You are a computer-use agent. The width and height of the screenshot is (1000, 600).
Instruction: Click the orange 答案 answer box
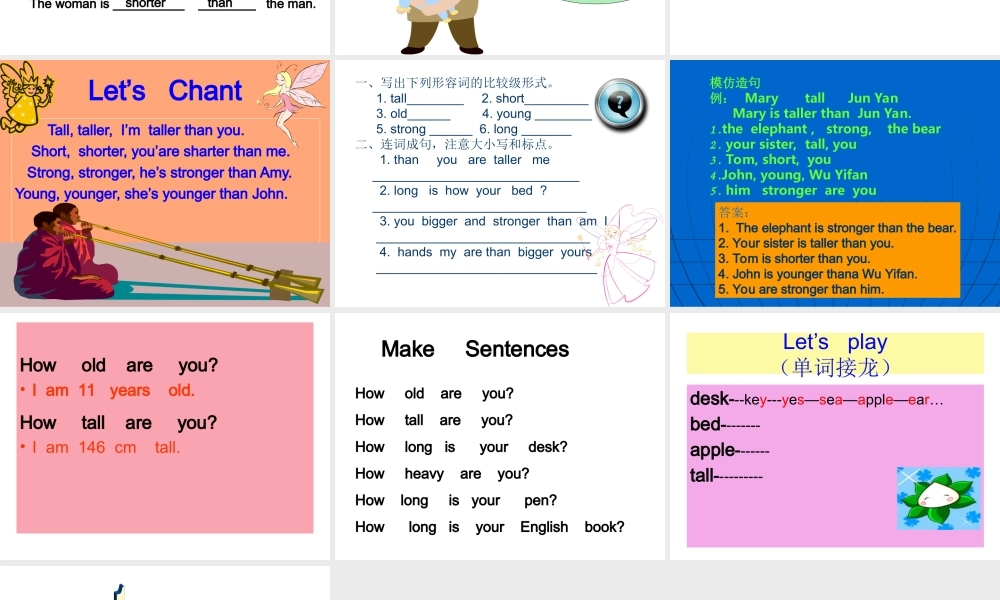pos(837,250)
